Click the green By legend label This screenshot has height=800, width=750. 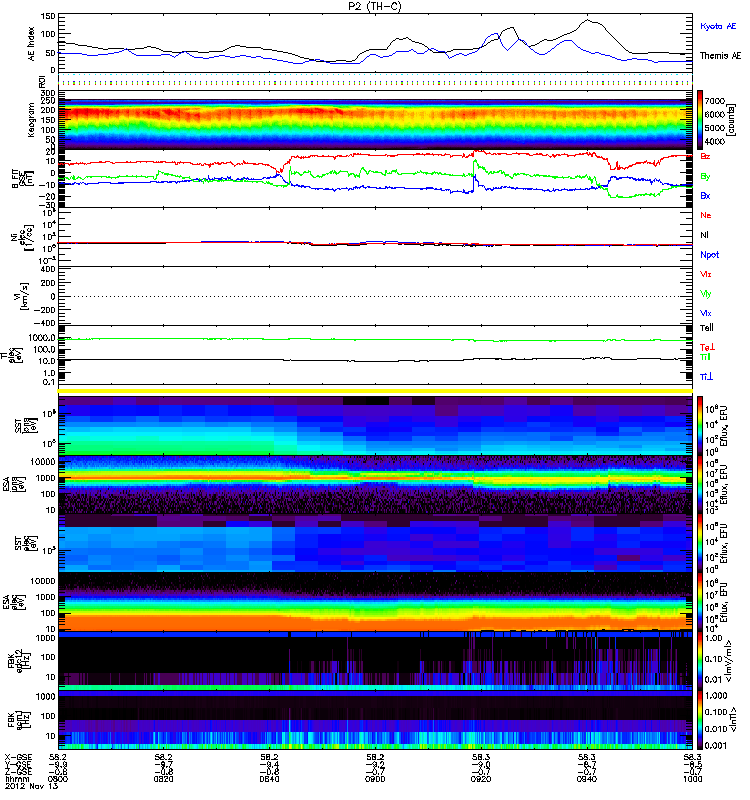(705, 177)
